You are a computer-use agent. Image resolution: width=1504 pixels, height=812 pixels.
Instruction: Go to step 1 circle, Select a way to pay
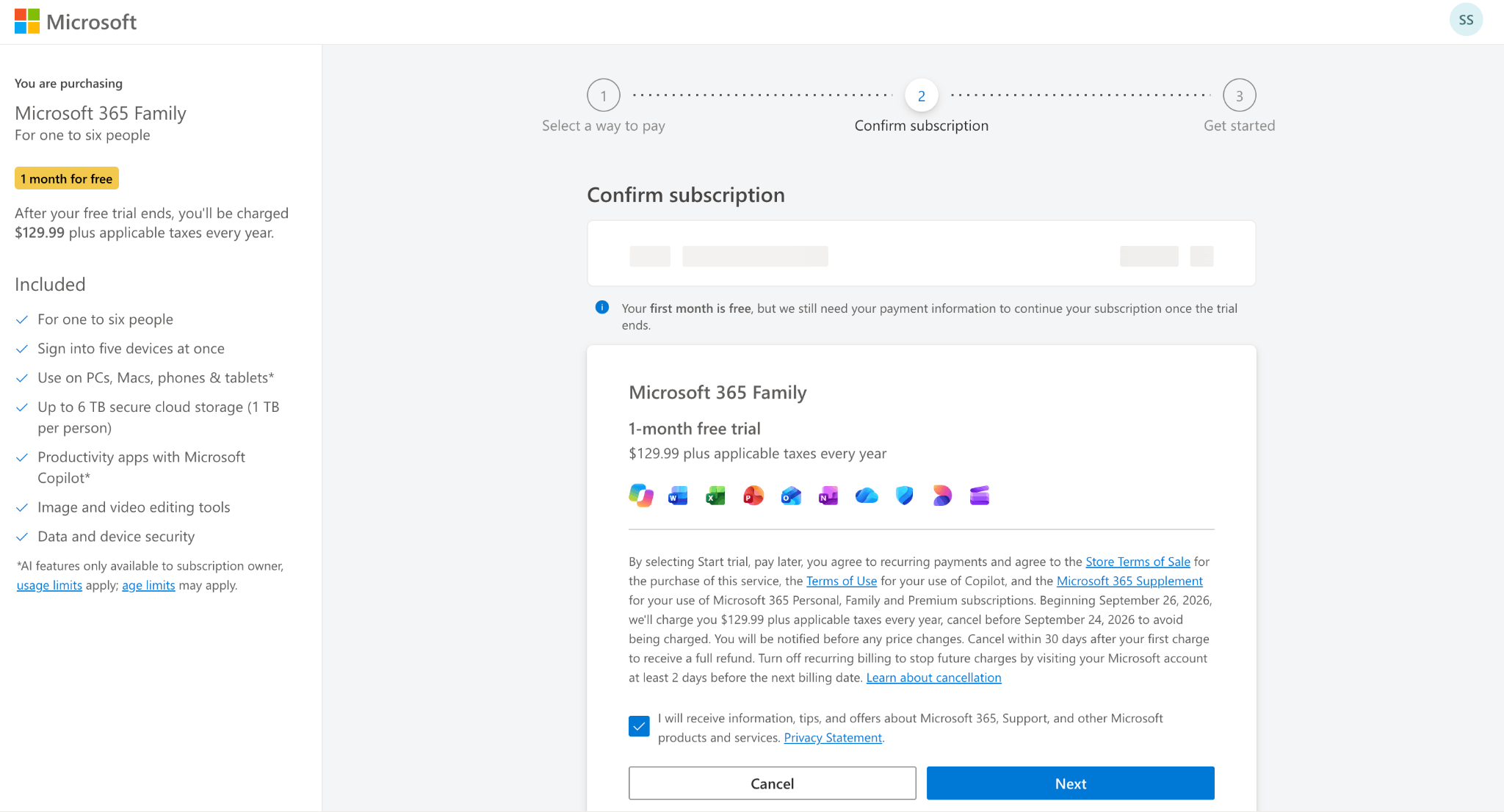point(604,95)
